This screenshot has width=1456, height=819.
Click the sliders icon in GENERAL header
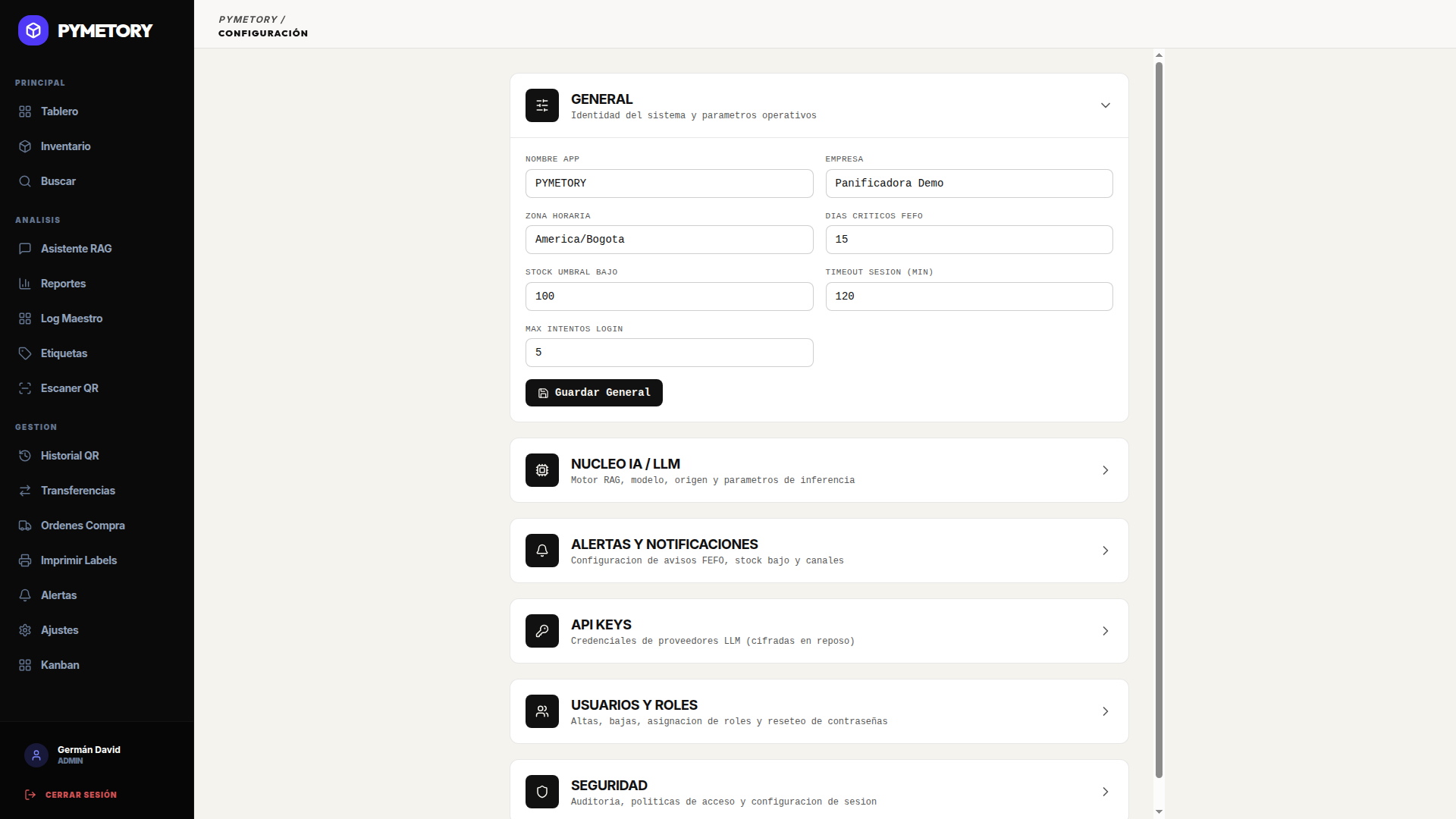[x=542, y=105]
